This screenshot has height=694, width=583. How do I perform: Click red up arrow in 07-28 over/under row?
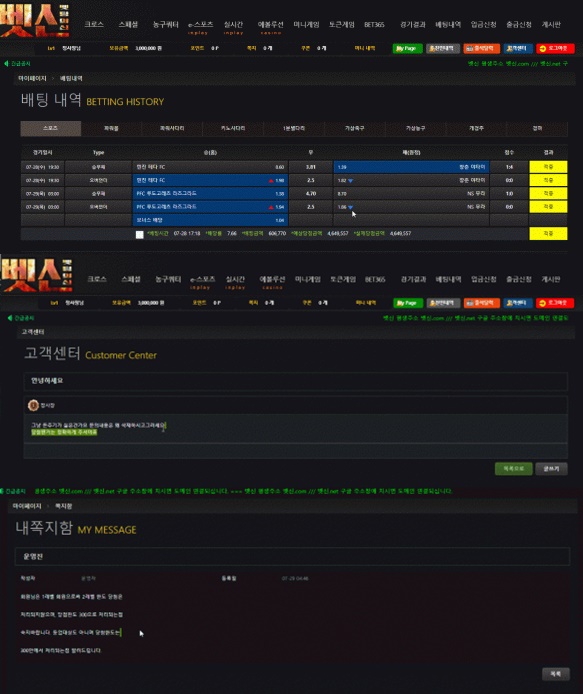click(271, 181)
